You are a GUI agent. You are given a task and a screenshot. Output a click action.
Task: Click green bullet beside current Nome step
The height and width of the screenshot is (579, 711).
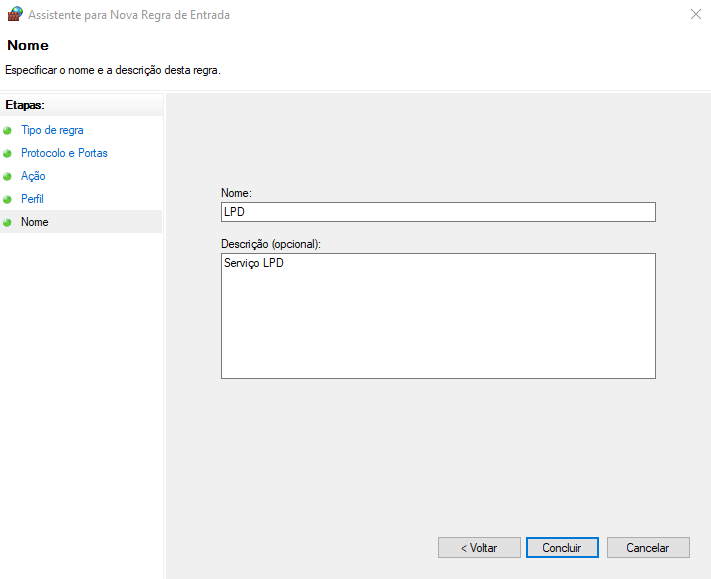8,223
